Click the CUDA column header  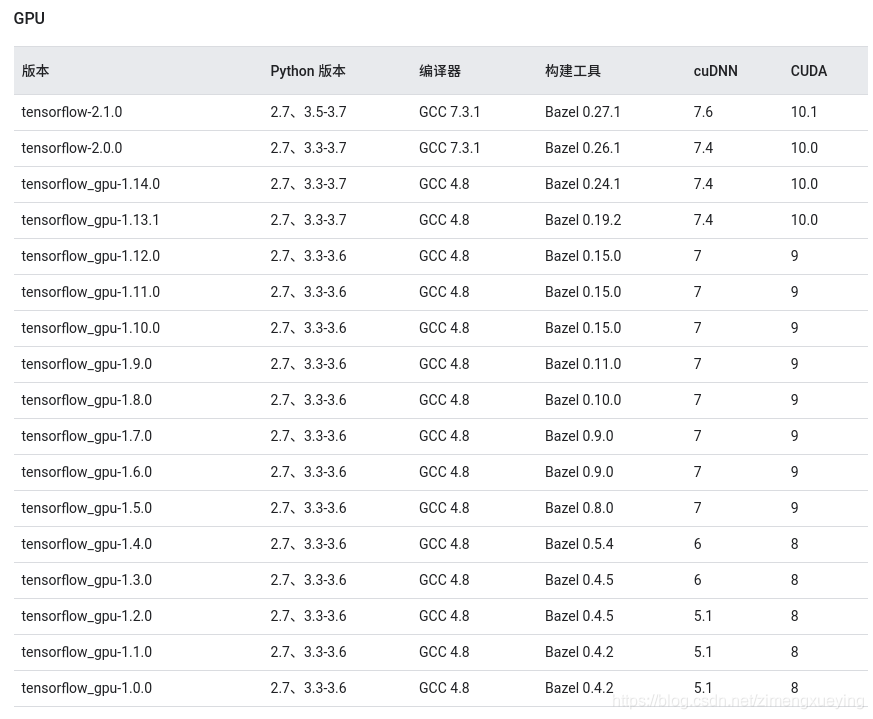(808, 71)
